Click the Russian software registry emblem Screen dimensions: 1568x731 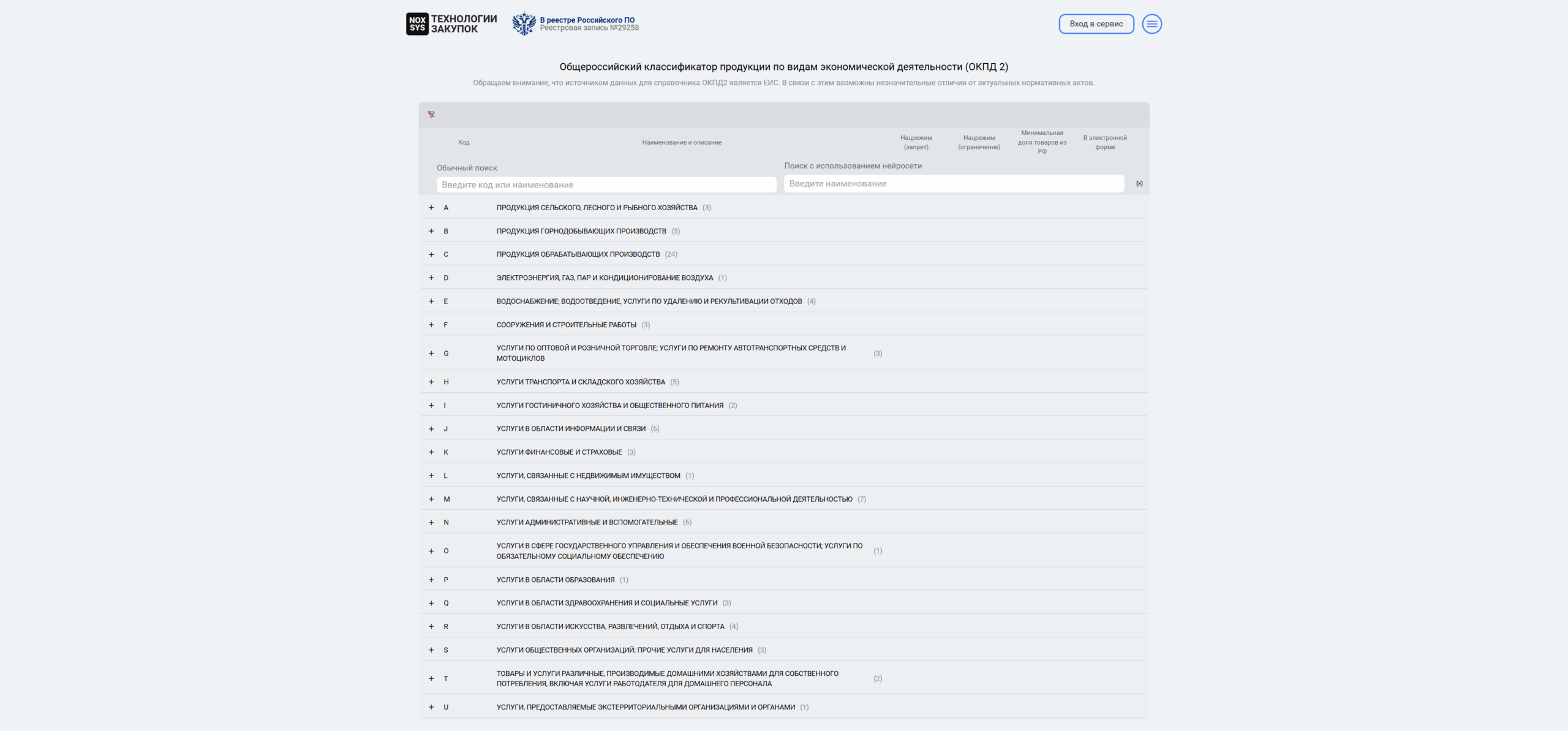pos(524,24)
